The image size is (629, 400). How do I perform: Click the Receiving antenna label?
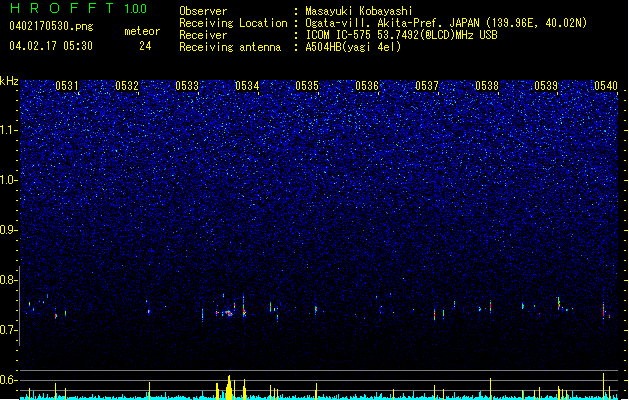coord(230,47)
